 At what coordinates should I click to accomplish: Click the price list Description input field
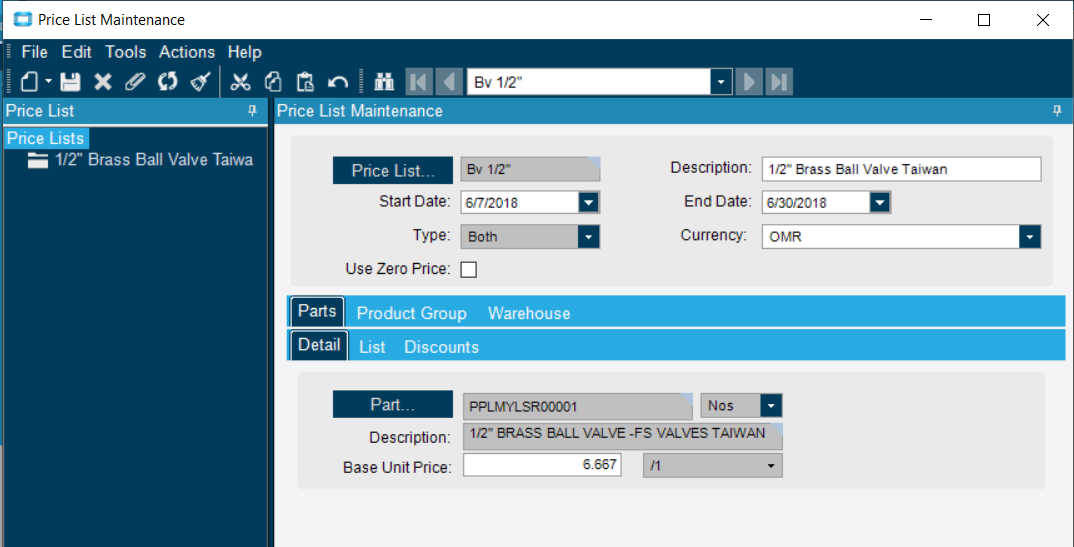click(x=901, y=169)
